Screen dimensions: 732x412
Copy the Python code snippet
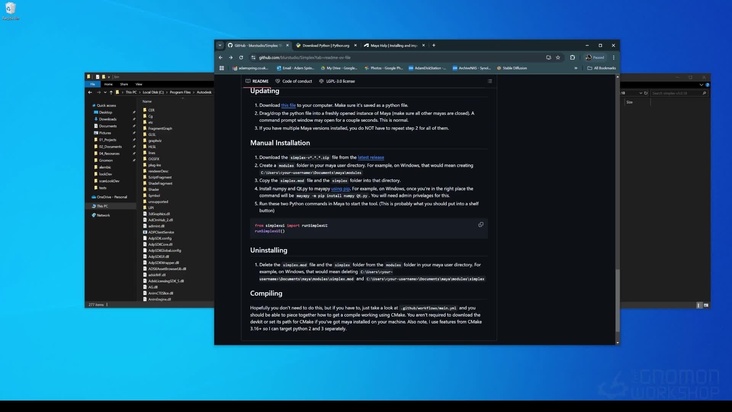481,225
